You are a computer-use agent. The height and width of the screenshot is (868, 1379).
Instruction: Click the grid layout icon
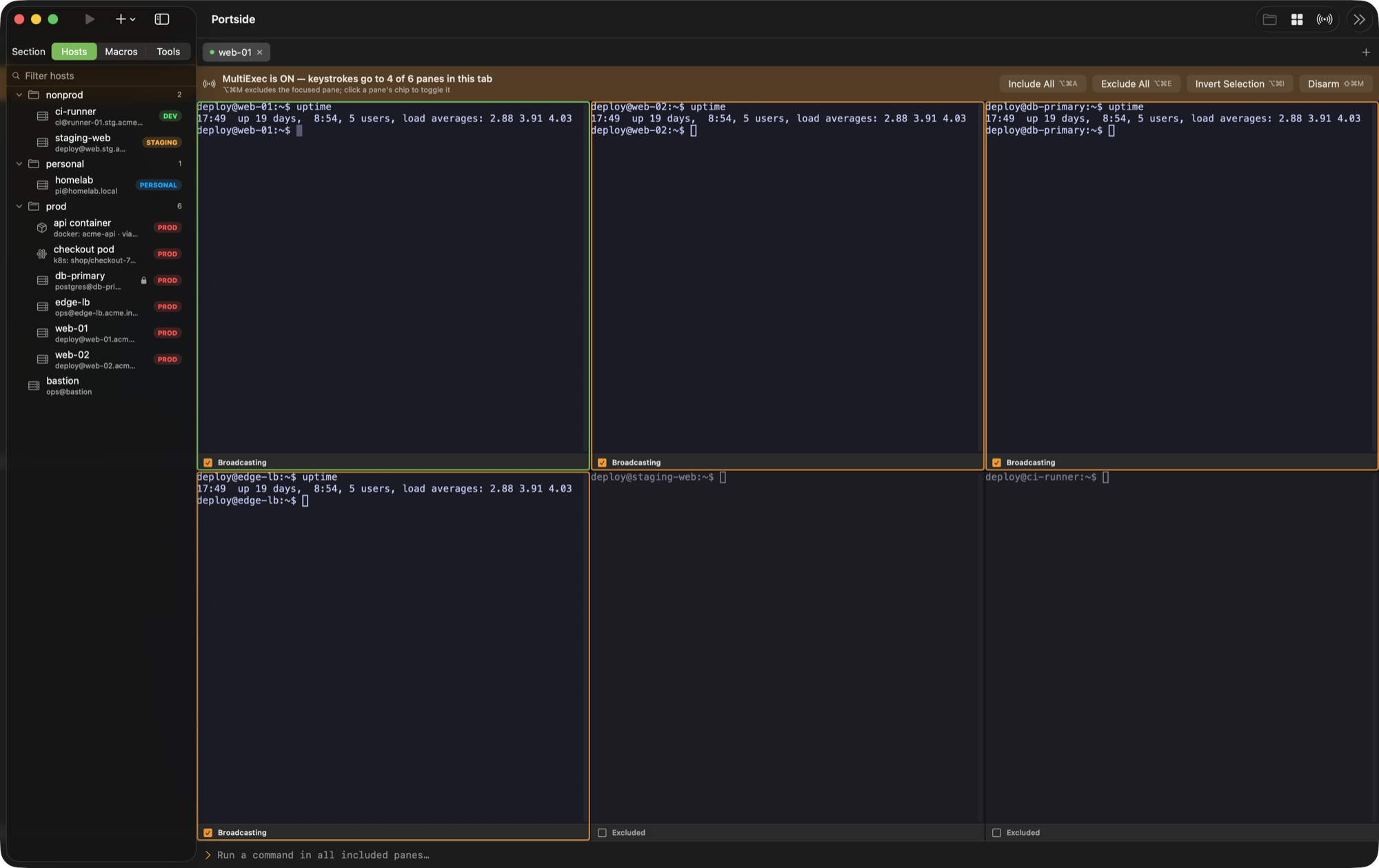coord(1297,19)
